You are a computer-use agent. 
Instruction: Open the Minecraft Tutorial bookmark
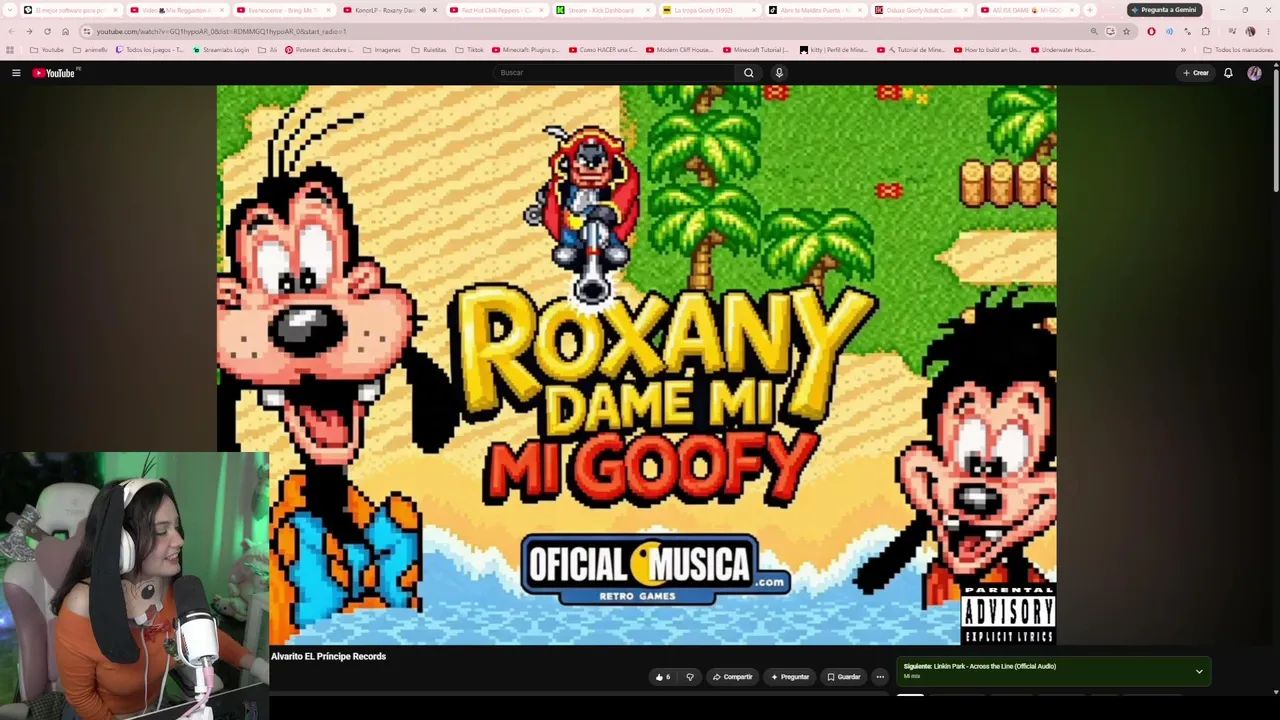coord(755,50)
